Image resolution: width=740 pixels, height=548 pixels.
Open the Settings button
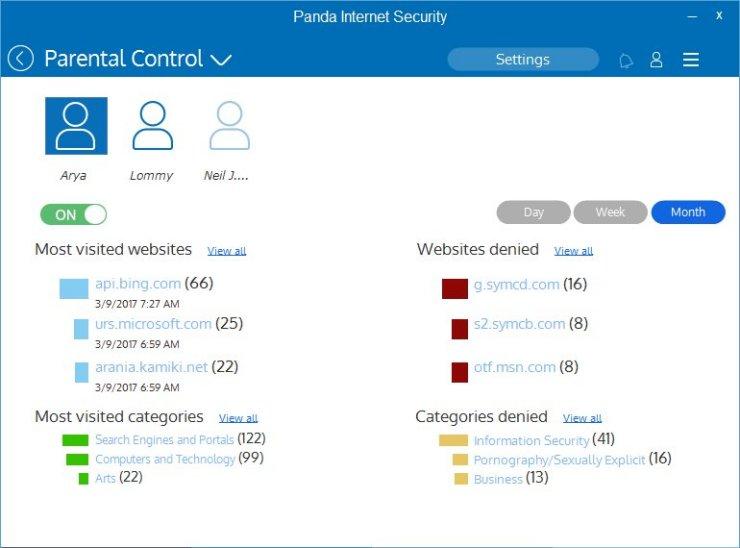coord(523,59)
